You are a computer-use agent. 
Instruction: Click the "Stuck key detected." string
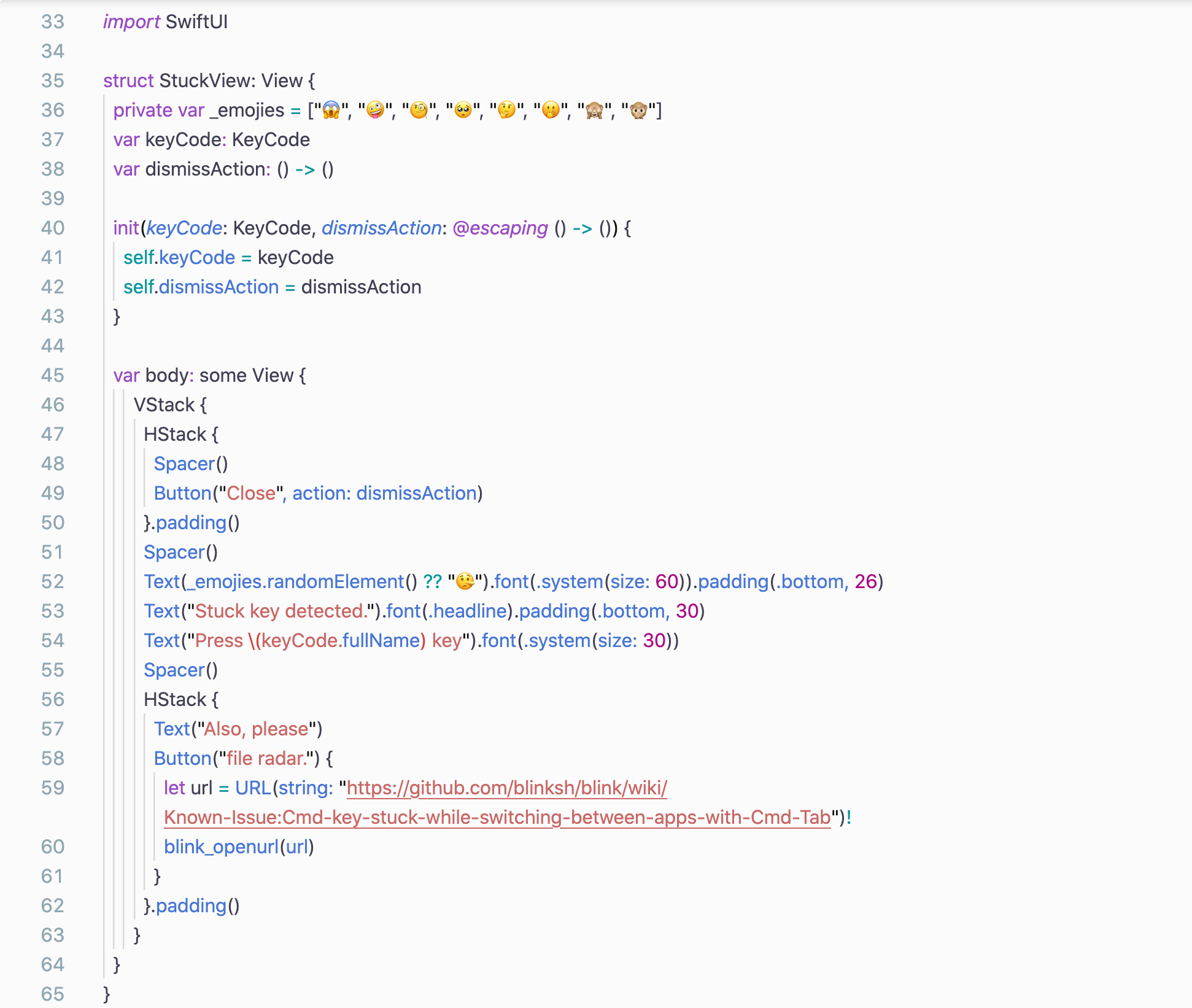281,611
